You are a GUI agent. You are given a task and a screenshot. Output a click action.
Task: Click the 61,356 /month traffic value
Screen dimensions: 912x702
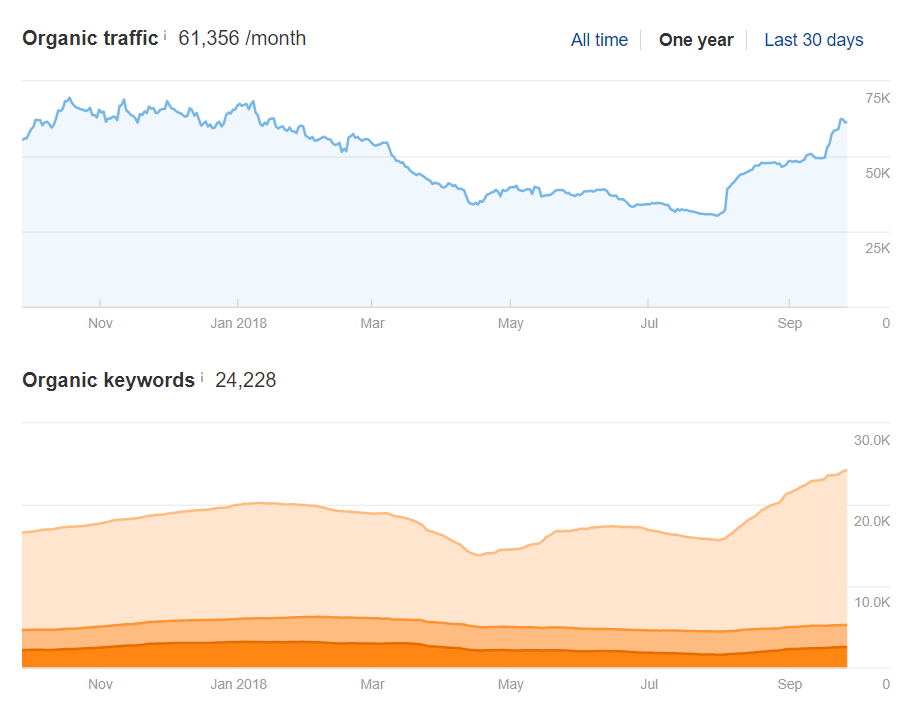pyautogui.click(x=242, y=38)
